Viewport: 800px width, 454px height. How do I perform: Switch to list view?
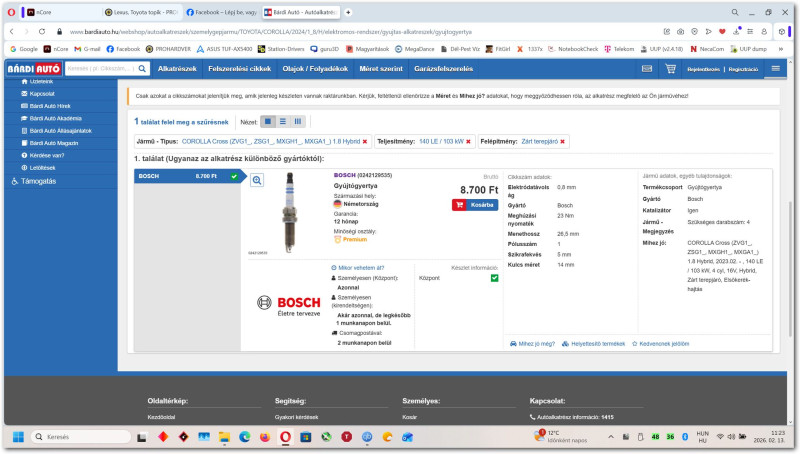click(x=283, y=121)
